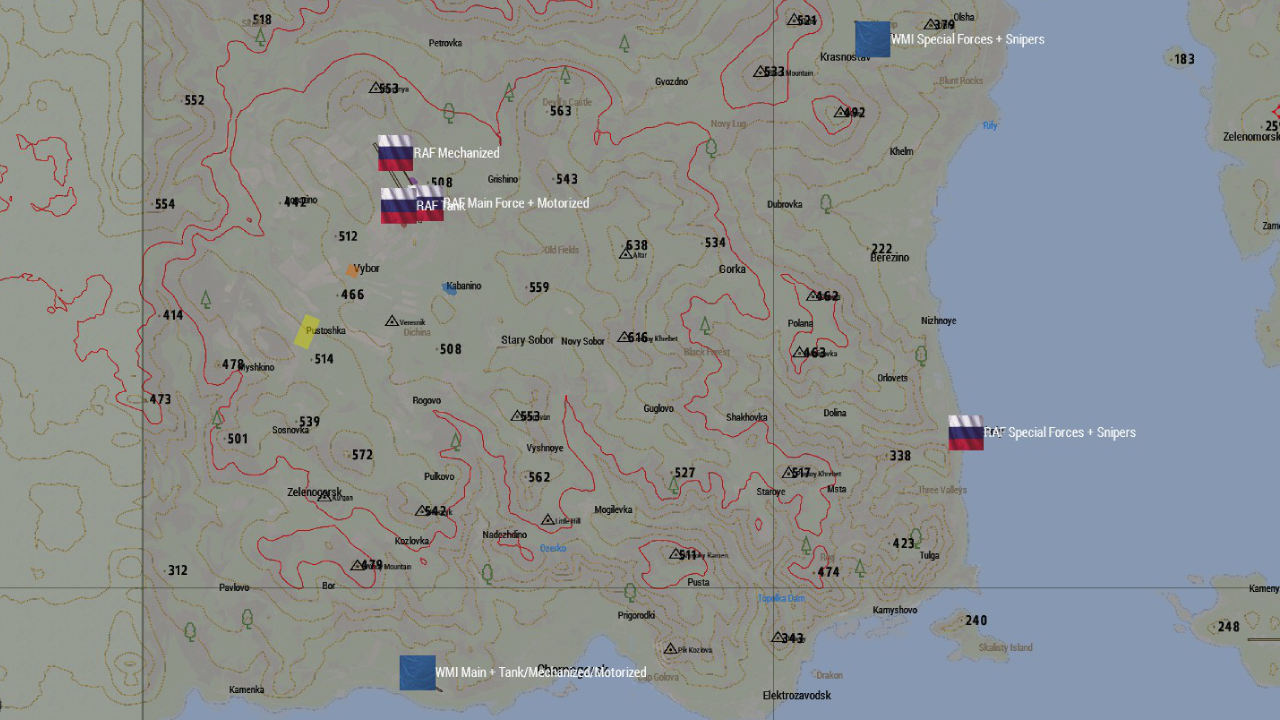
Task: Click the "Grishino" village label
Action: tap(503, 179)
